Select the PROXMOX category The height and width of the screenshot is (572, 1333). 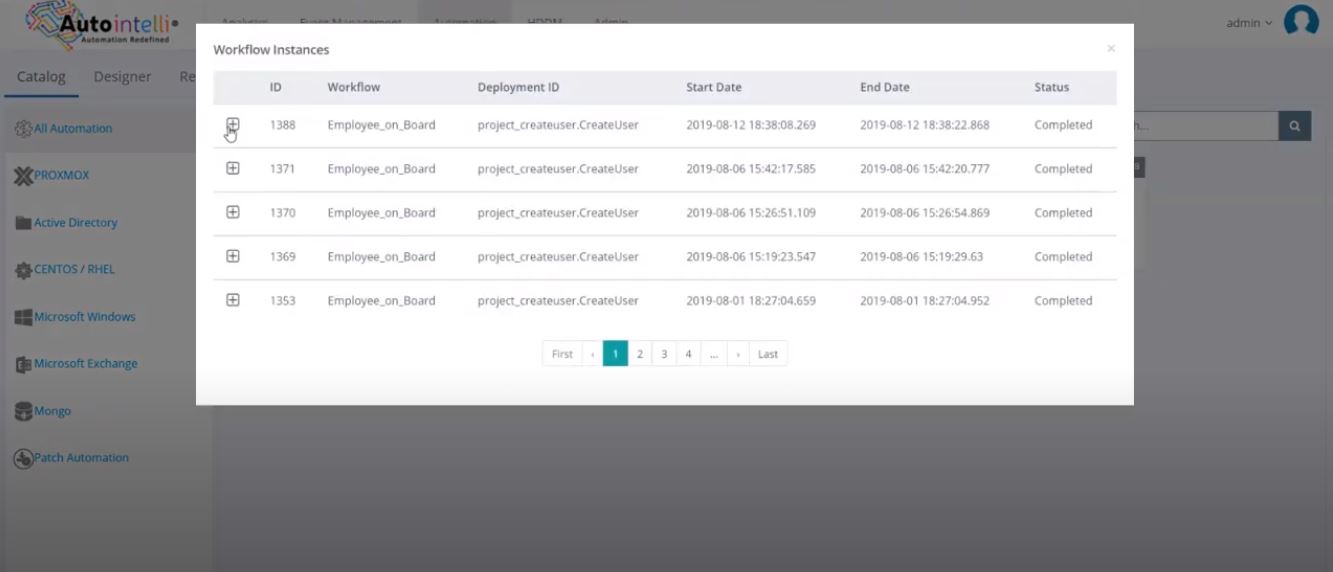[61, 175]
